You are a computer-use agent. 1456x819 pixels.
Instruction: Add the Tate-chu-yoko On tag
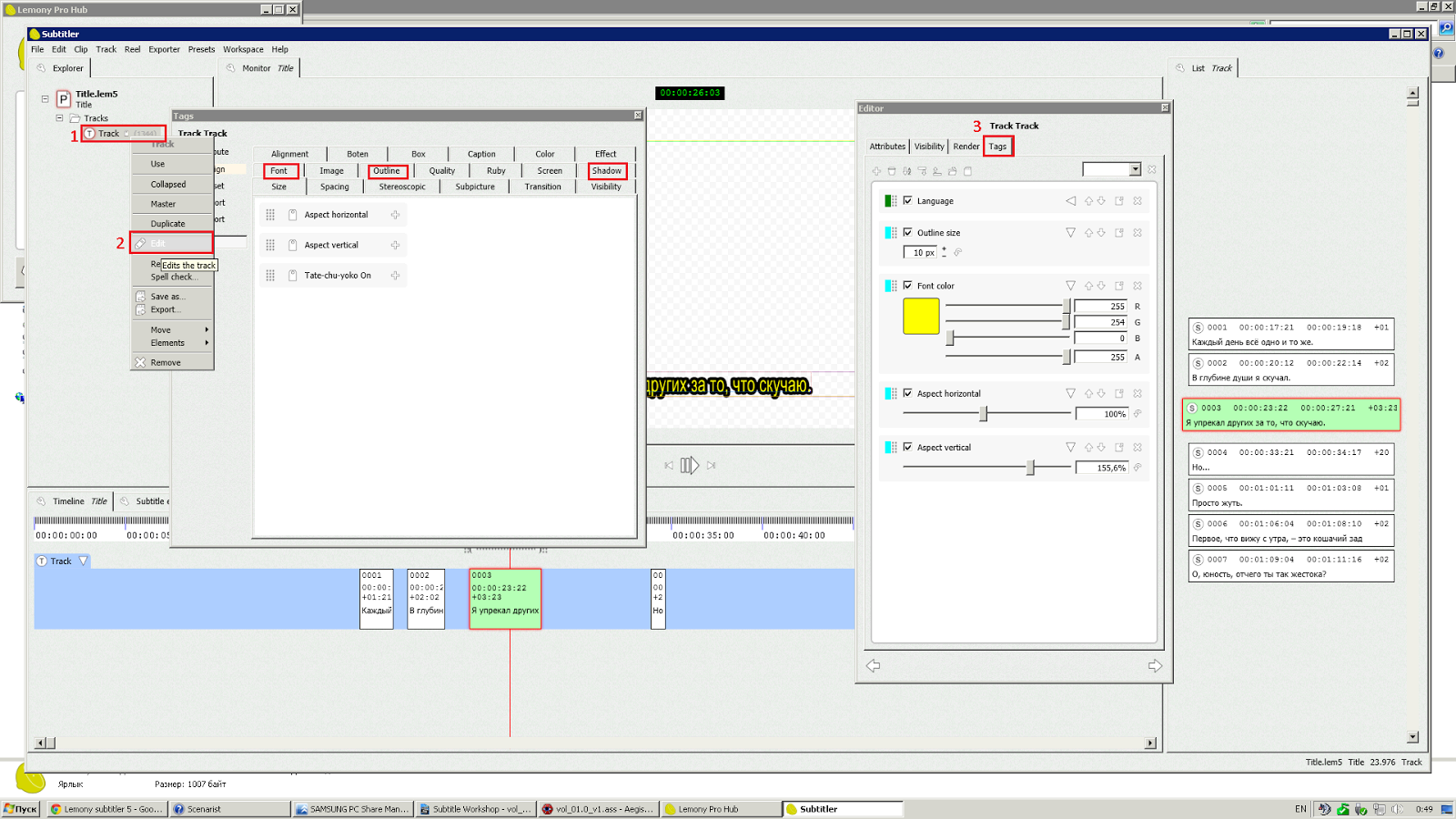[395, 276]
